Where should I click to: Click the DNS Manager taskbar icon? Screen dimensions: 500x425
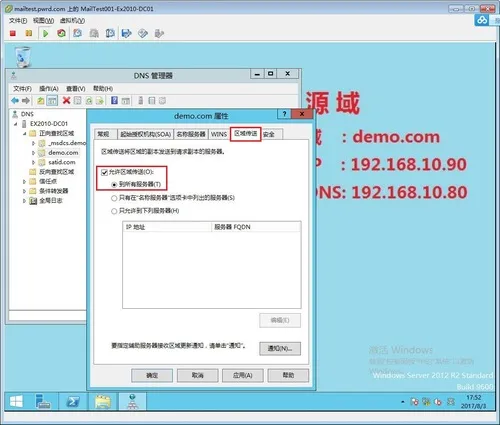[x=132, y=402]
